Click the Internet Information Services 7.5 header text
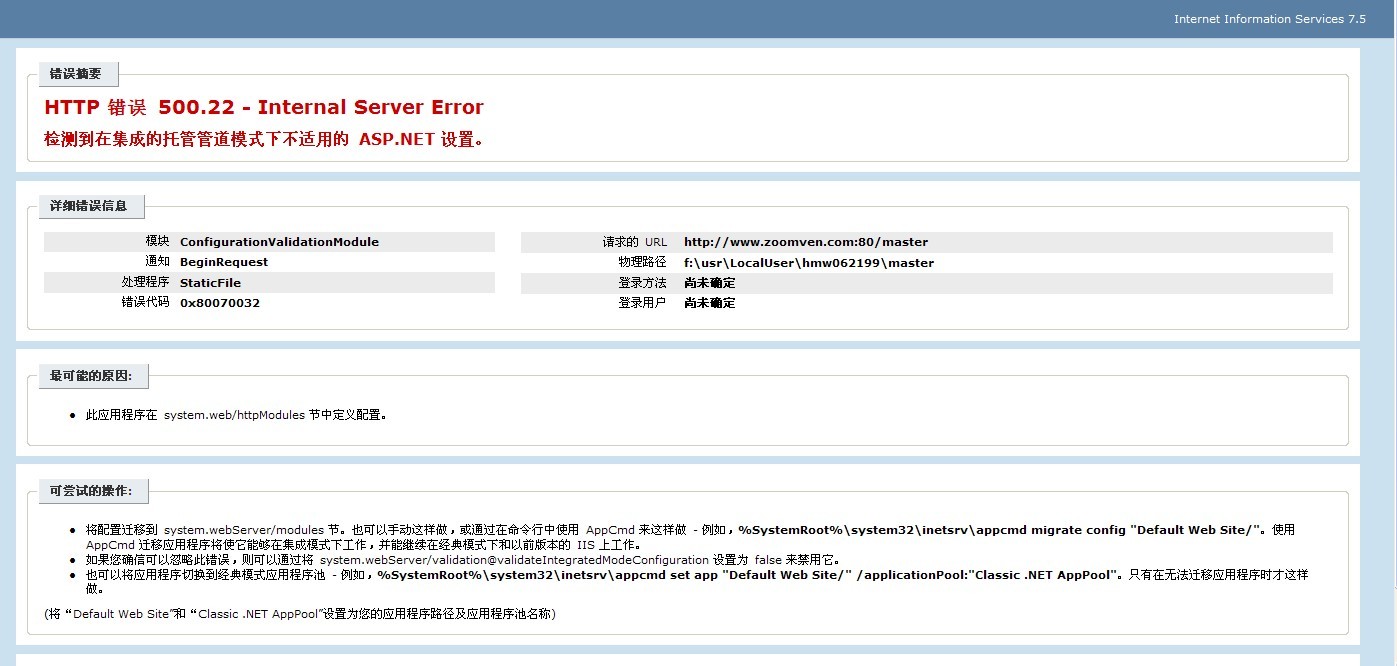Screen dimensions: 1397x666 (x=1269, y=19)
